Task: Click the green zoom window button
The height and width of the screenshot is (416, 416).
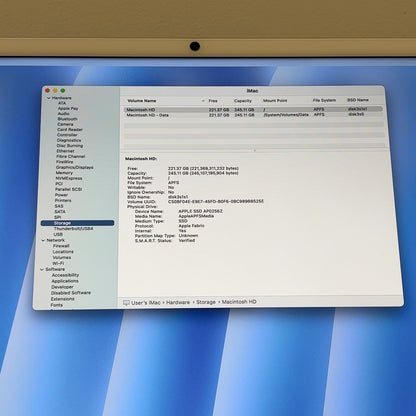Action: 63,90
